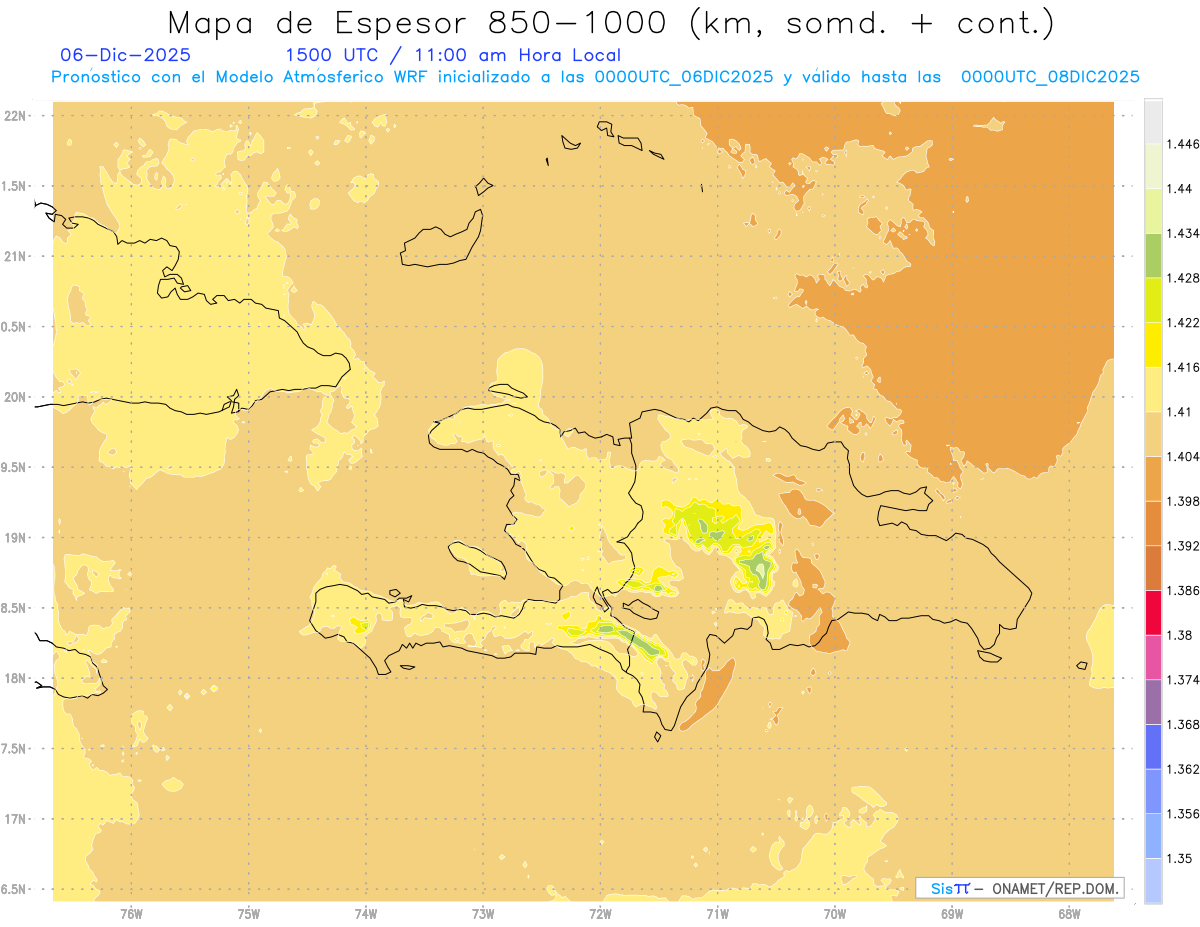The width and height of the screenshot is (1200, 927).
Task: Click the '68W' longitude label
Action: coord(1069,913)
